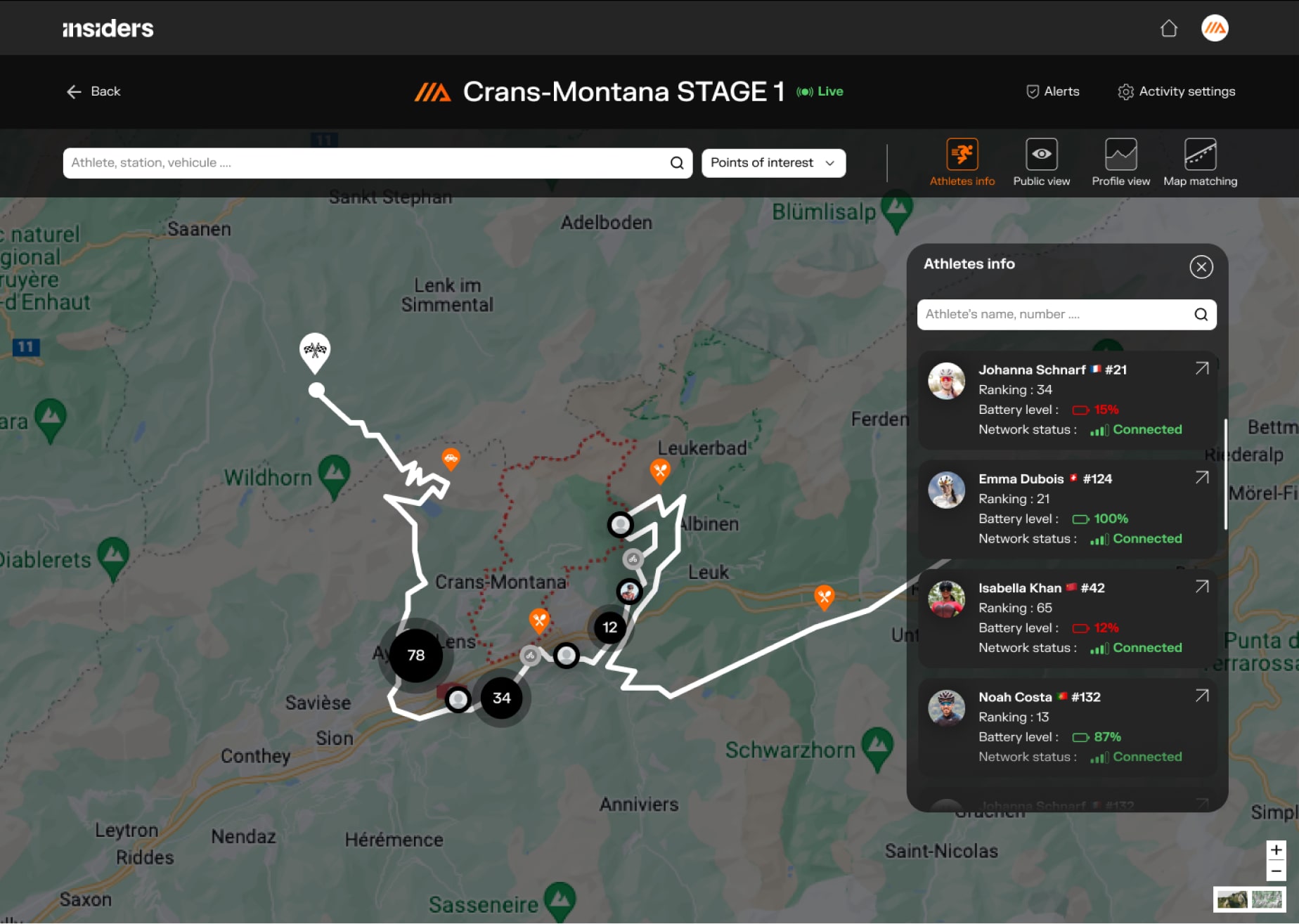Click Emma Dubois's avatar photo
This screenshot has height=924, width=1299.
coord(946,490)
